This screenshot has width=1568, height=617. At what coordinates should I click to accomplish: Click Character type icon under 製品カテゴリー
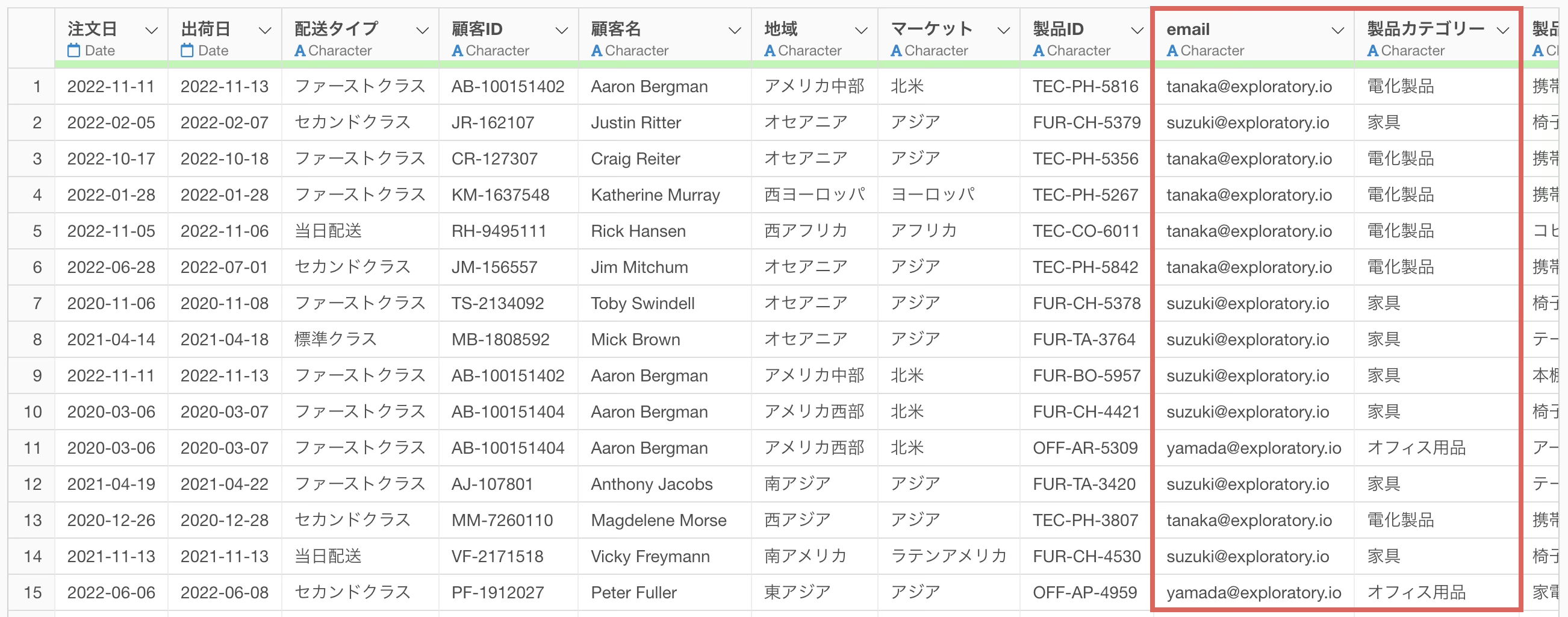[x=1372, y=51]
